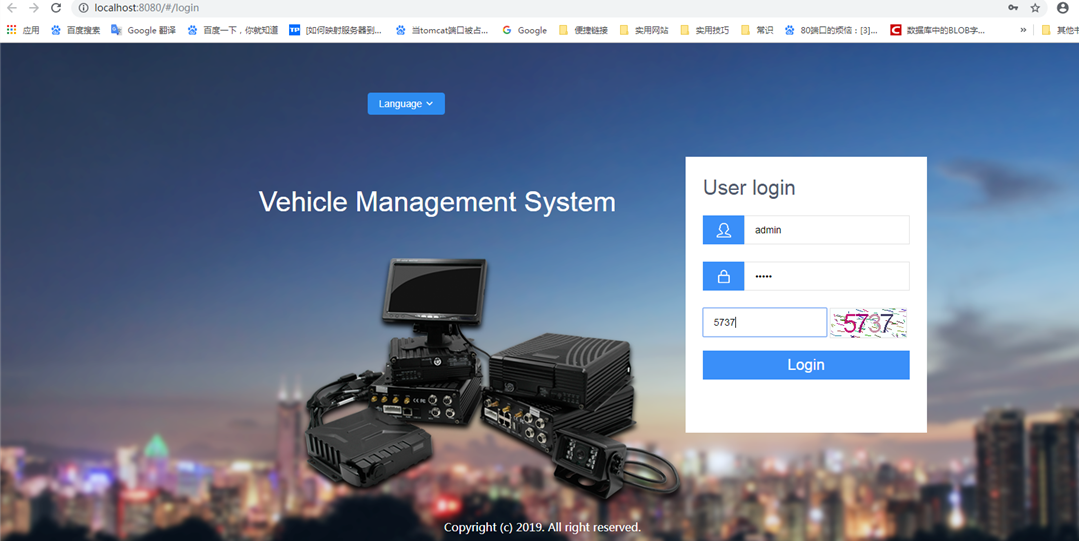Expand the Language dropdown
The image size is (1079, 541).
406,104
